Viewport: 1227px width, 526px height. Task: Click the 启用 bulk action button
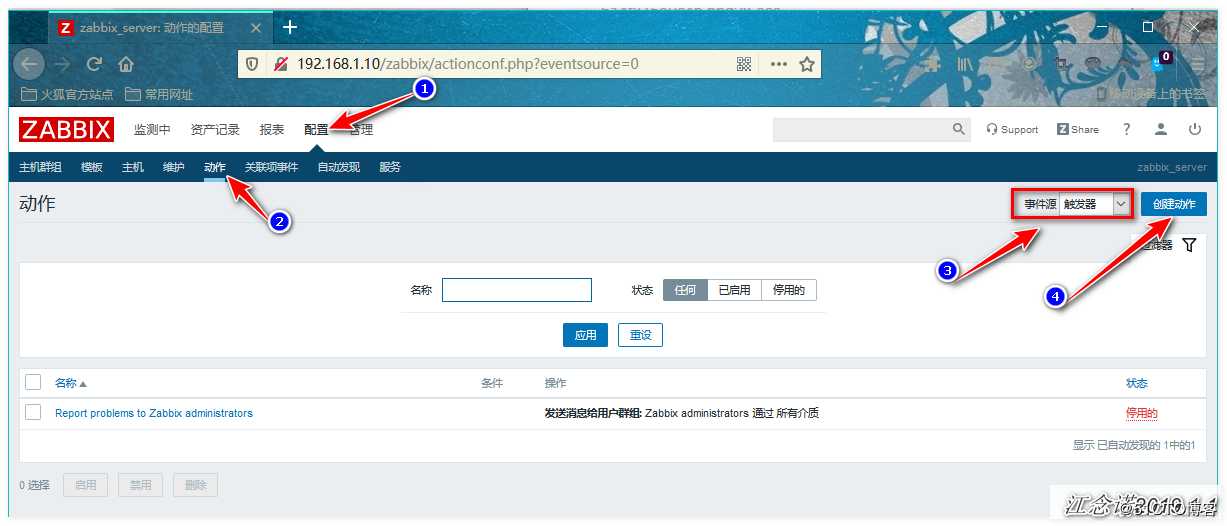click(x=85, y=485)
